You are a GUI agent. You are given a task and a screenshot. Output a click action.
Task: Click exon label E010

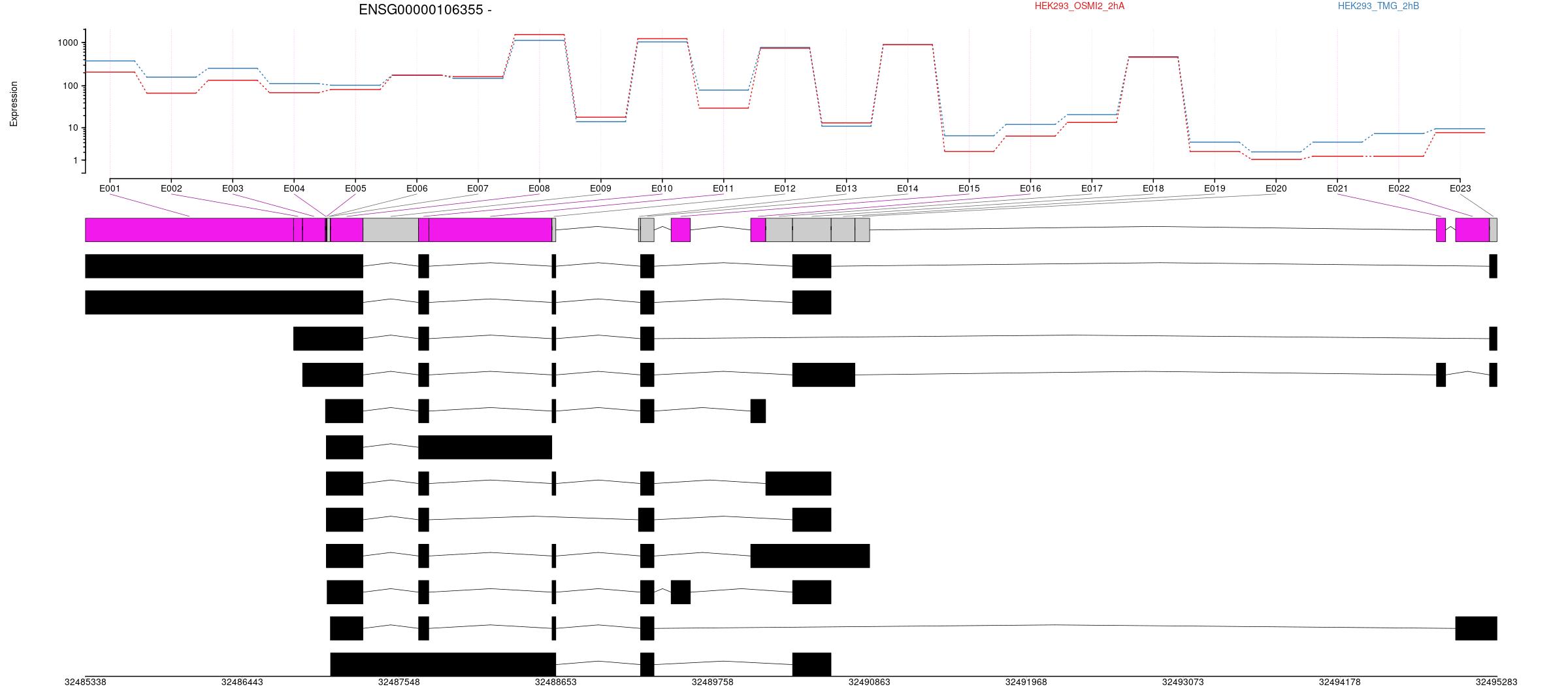(x=662, y=189)
